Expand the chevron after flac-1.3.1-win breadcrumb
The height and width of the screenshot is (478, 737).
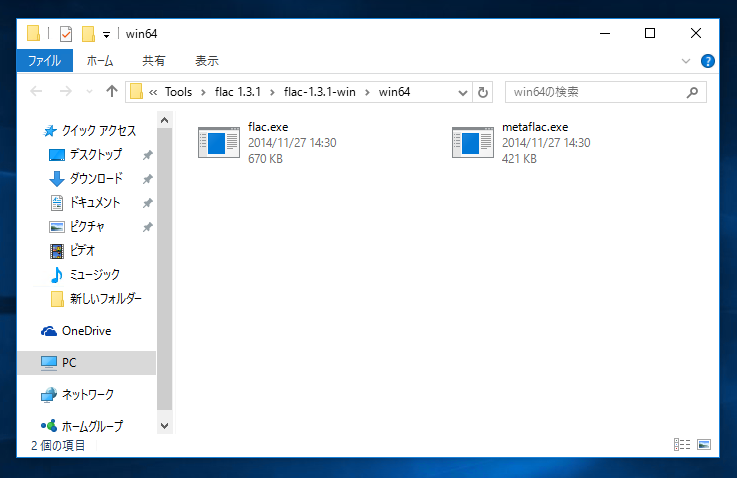[367, 92]
